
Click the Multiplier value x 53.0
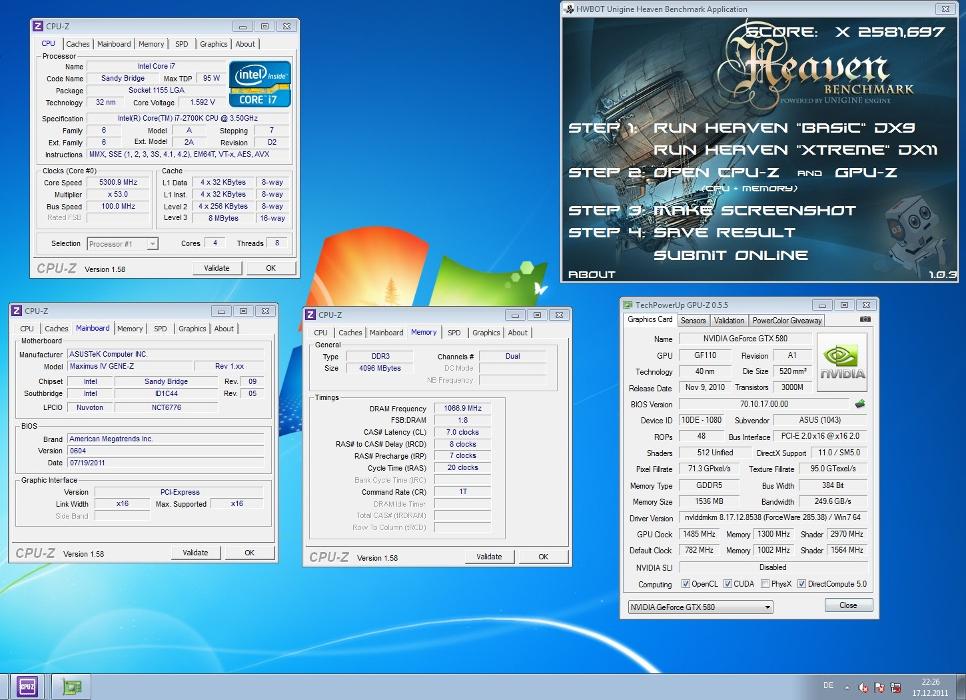point(118,194)
